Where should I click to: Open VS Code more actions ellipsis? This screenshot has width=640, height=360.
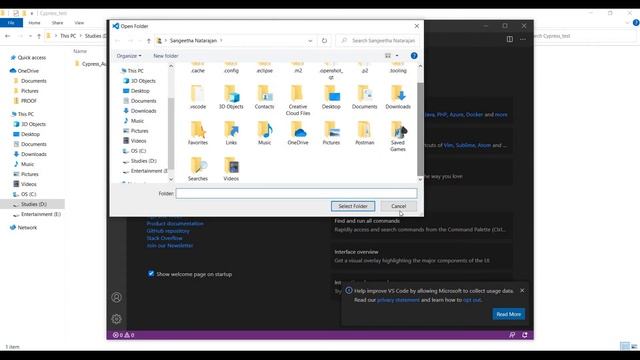523,39
